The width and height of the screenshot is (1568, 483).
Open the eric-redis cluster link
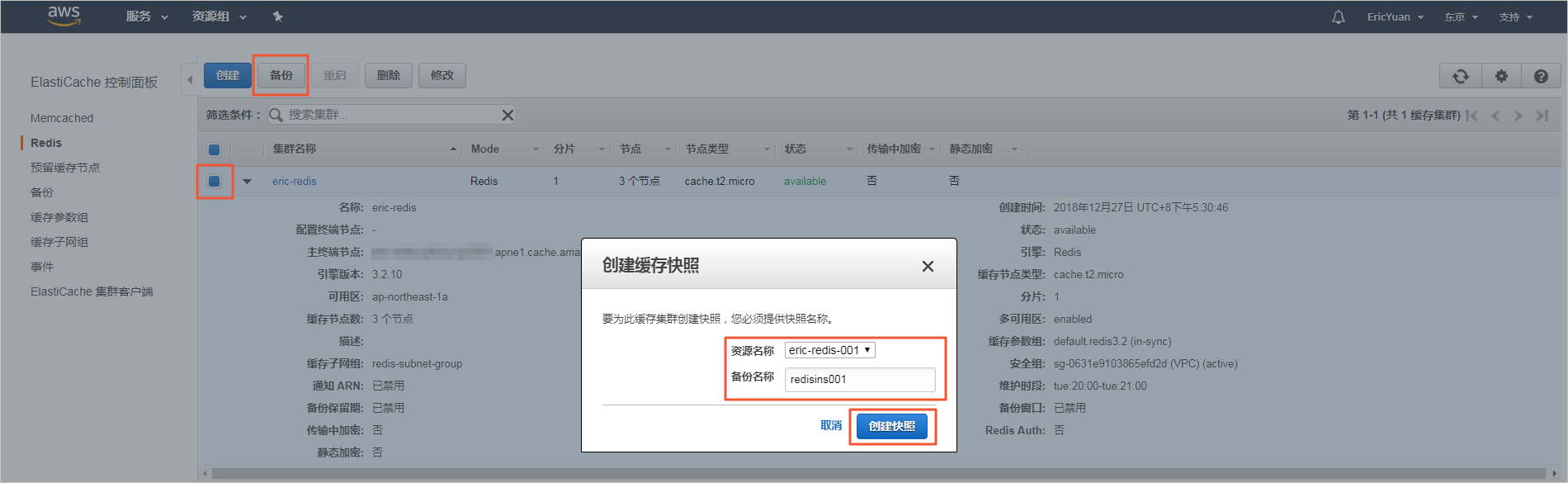pyautogui.click(x=295, y=181)
